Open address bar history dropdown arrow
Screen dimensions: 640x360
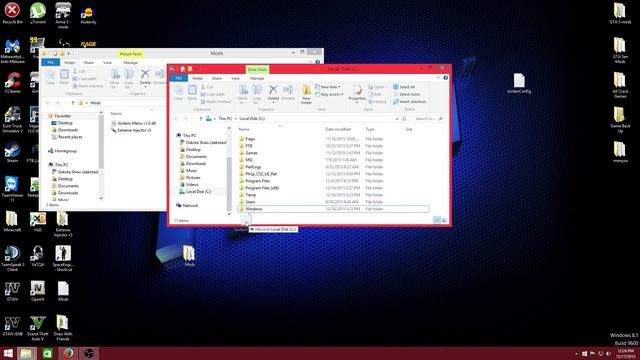point(397,119)
